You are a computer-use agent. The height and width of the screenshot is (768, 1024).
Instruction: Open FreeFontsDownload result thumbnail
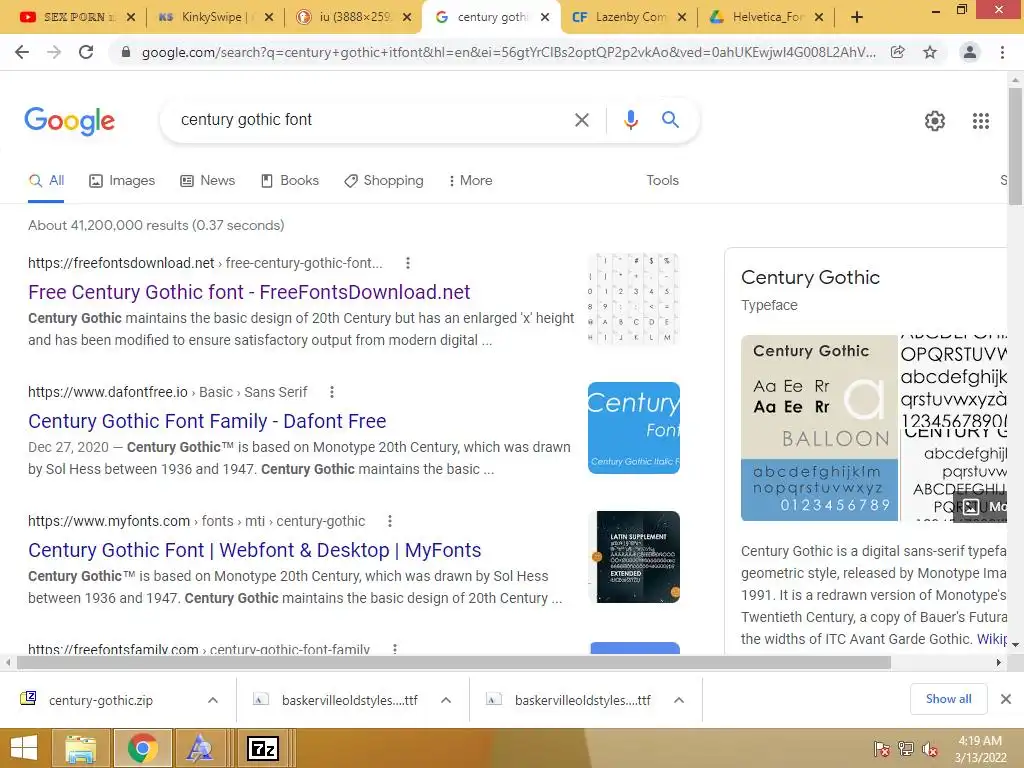[x=633, y=299]
